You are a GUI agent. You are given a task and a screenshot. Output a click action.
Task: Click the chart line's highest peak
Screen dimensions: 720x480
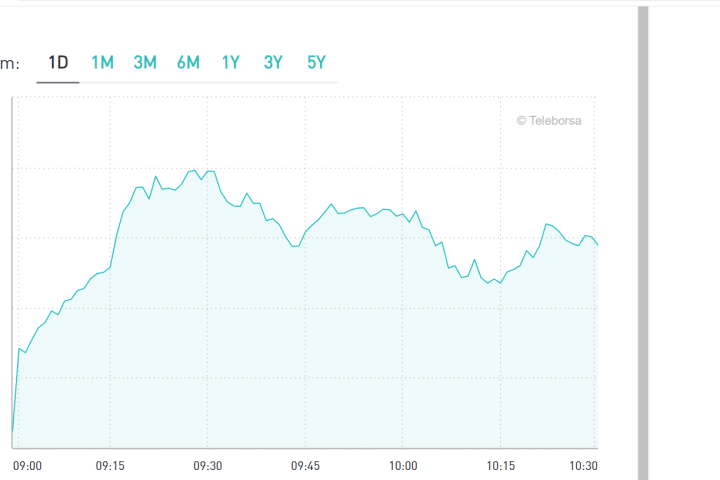click(x=195, y=170)
